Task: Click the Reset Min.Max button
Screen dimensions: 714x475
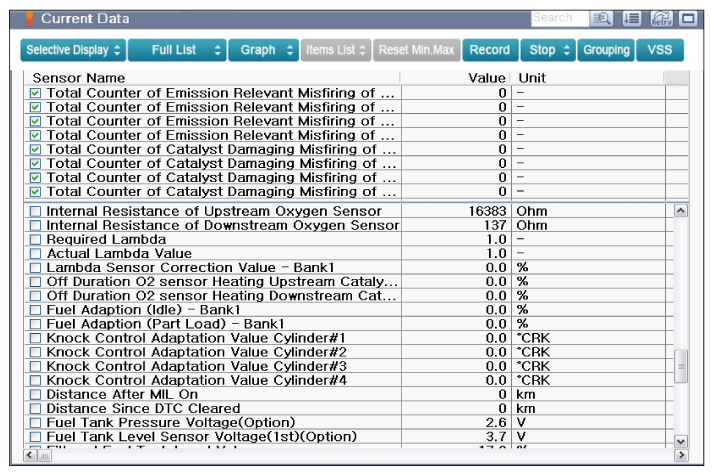Action: coord(417,50)
